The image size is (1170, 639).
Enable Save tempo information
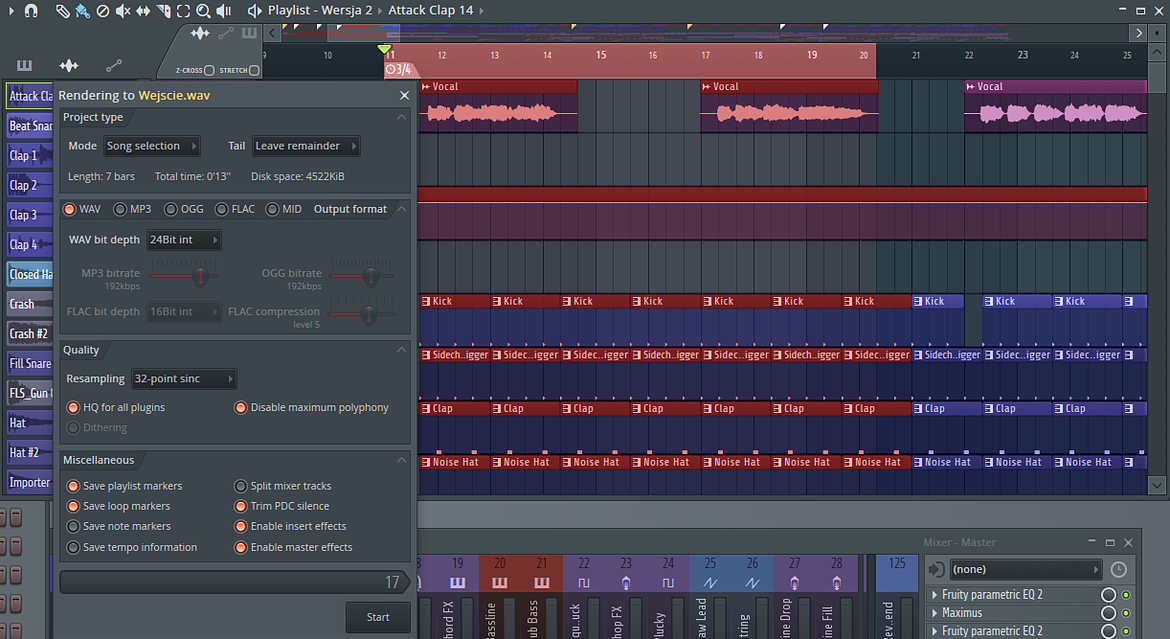[73, 547]
